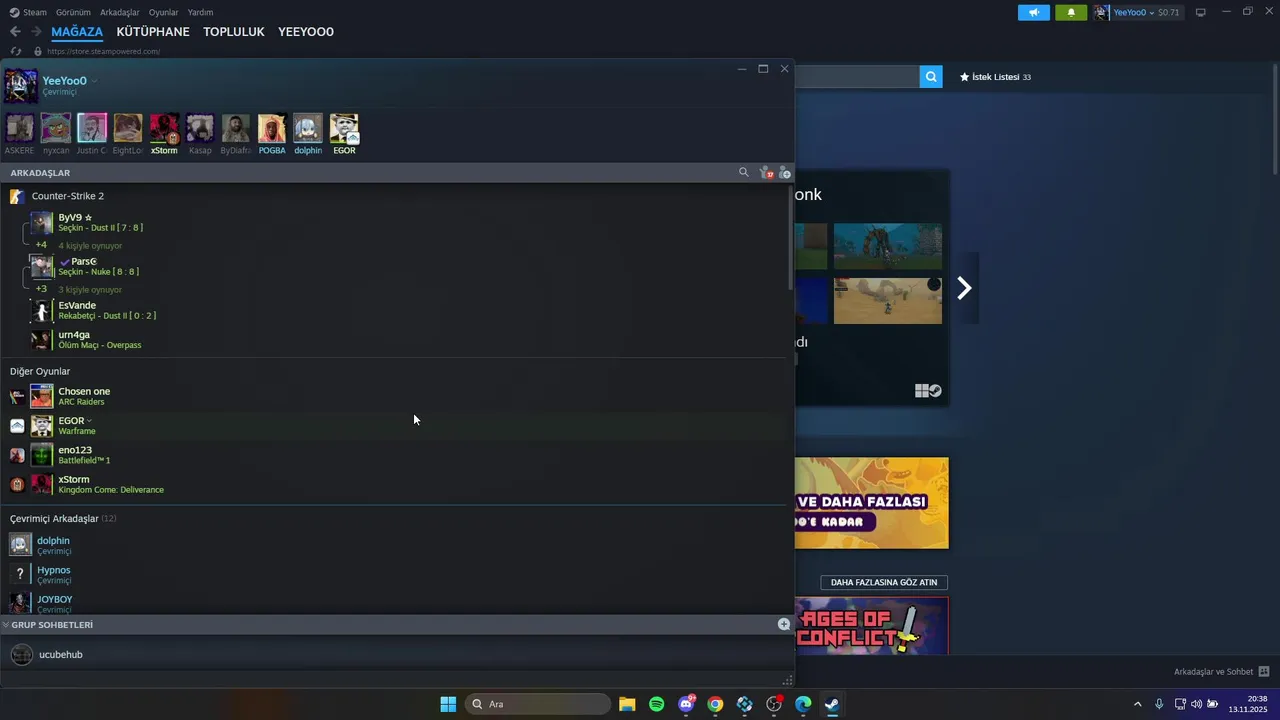The height and width of the screenshot is (720, 1280).
Task: Click POGBA avatar in favorites bar
Action: pyautogui.click(x=272, y=128)
